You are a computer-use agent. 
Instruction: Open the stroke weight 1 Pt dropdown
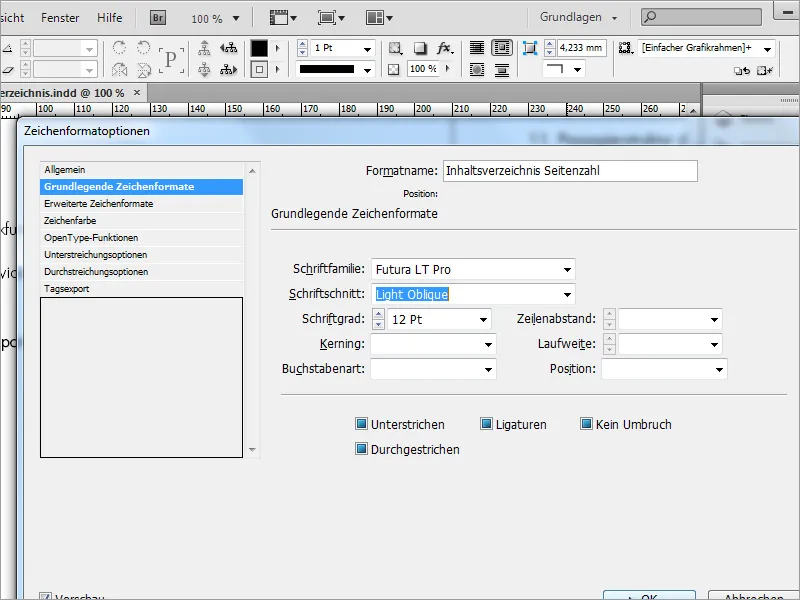click(367, 49)
